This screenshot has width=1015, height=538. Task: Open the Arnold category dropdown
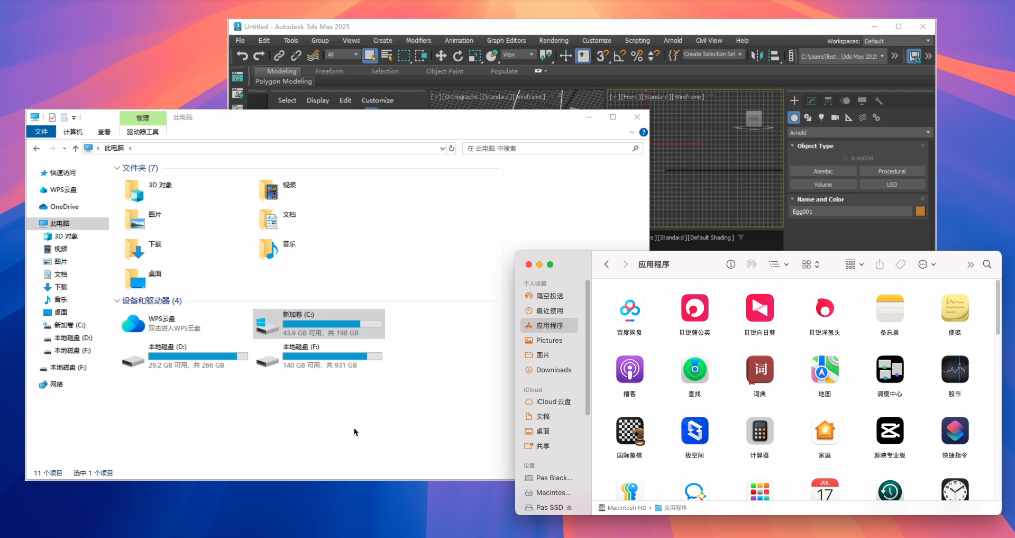click(x=859, y=132)
